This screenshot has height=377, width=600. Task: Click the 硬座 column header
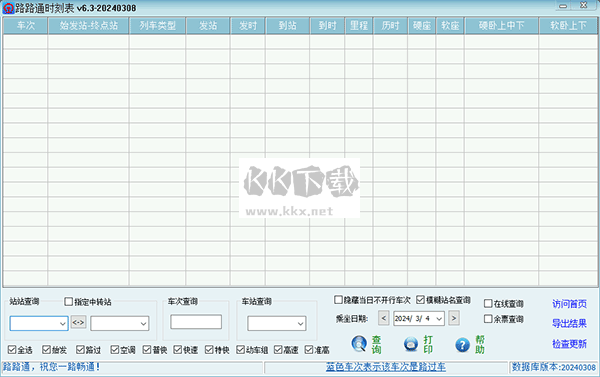click(x=422, y=26)
